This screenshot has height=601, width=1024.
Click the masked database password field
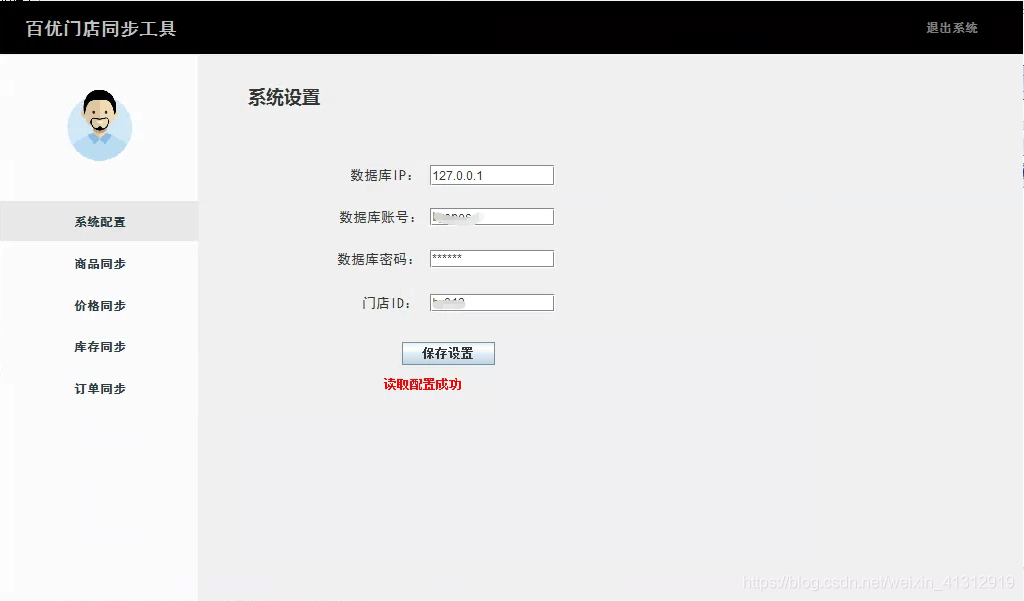(491, 258)
